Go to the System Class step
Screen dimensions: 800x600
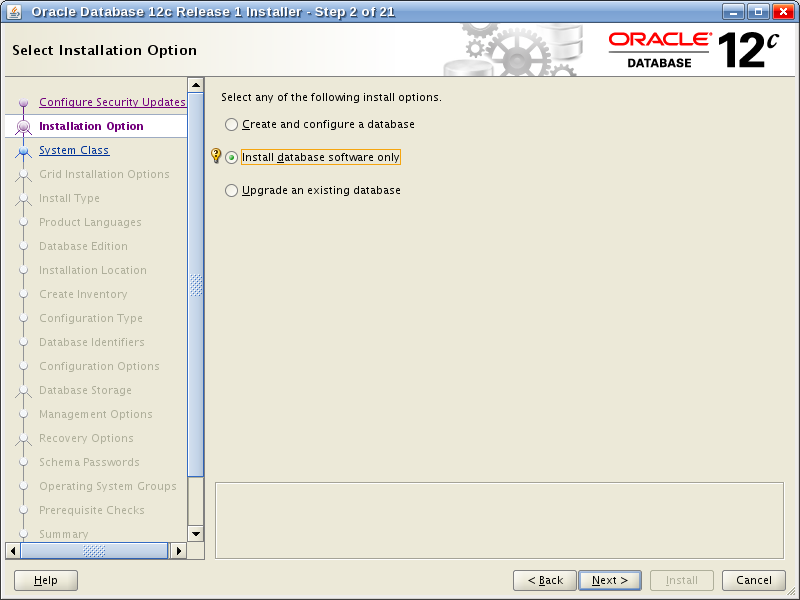(74, 150)
